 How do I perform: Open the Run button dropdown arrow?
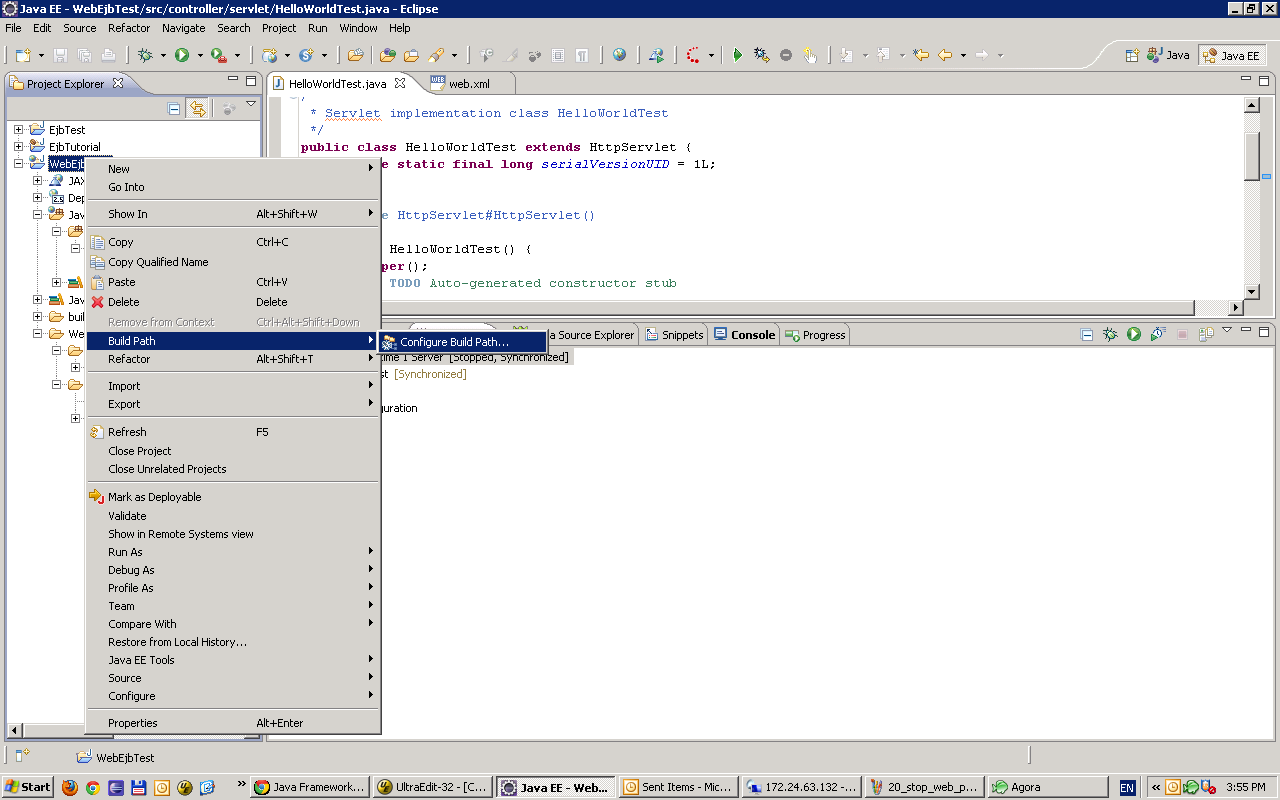pyautogui.click(x=200, y=55)
